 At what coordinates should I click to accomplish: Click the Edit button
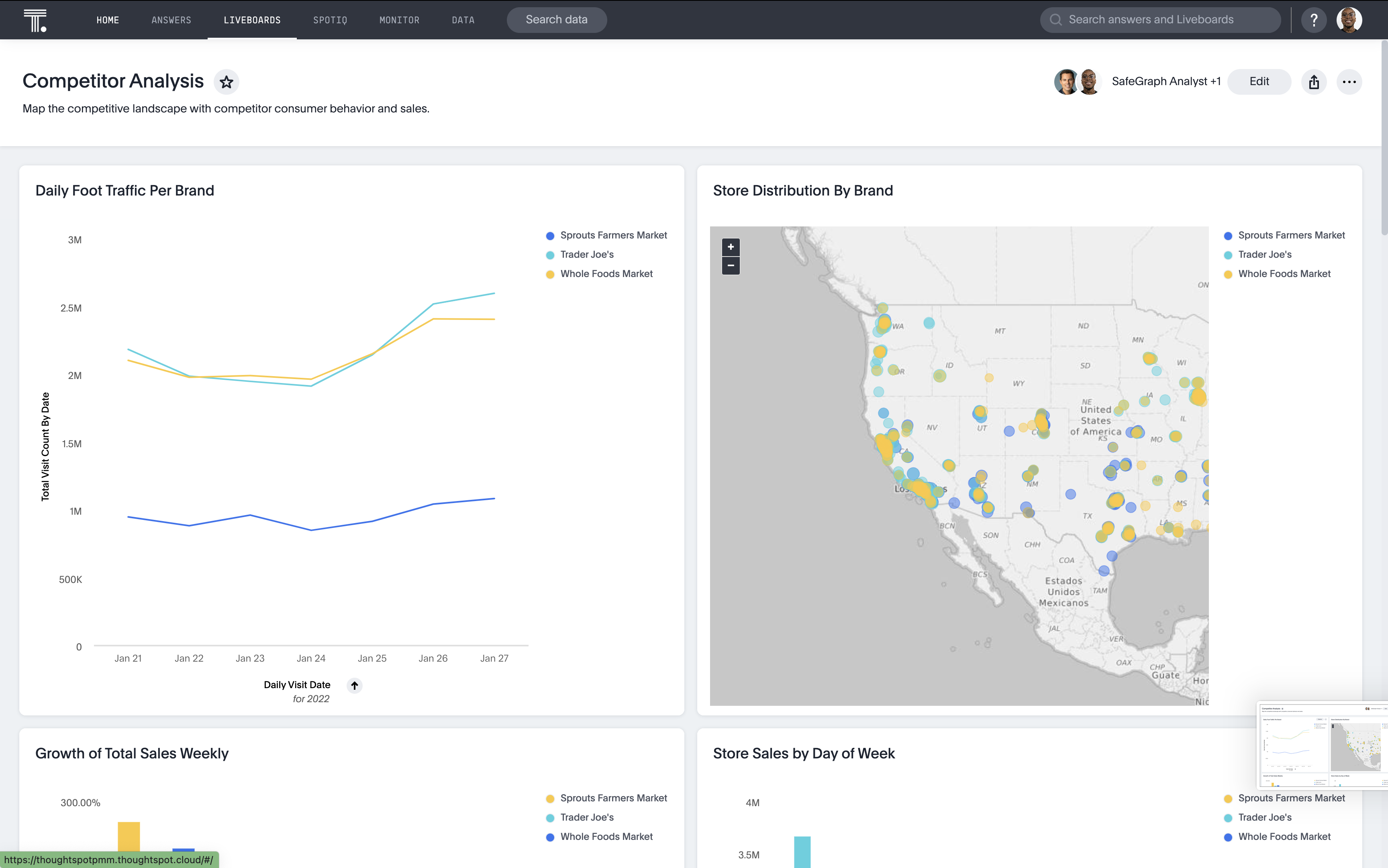(x=1259, y=82)
